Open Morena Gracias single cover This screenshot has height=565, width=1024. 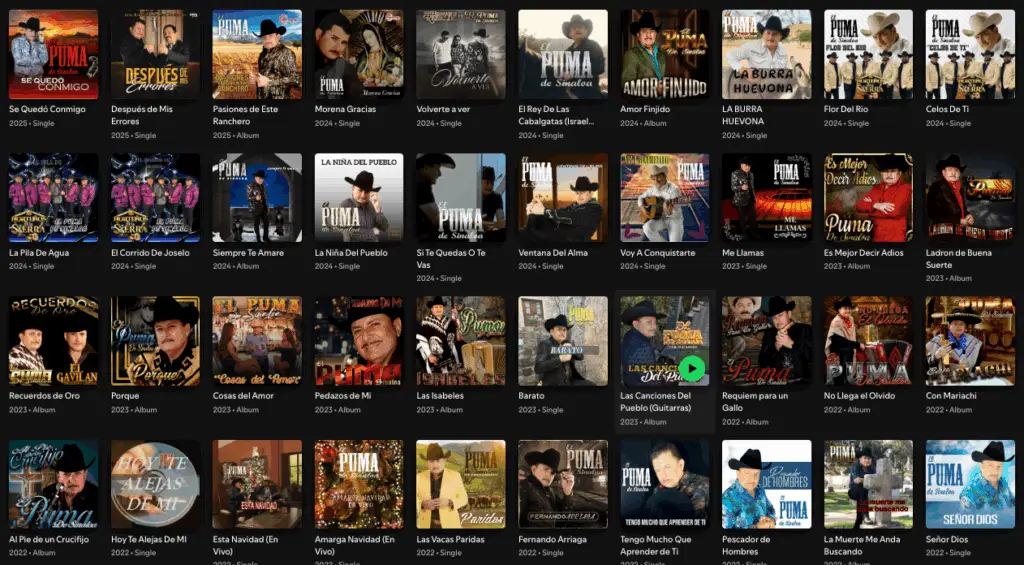coord(359,54)
